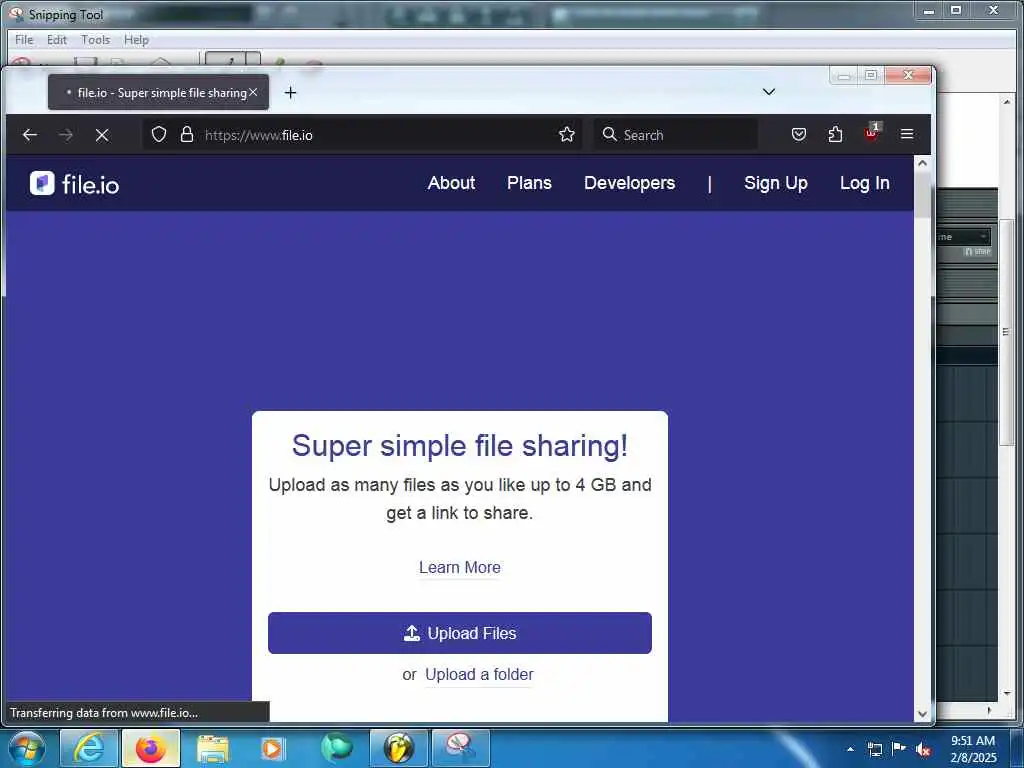Switch to FL Studio in the taskbar

coord(398,748)
